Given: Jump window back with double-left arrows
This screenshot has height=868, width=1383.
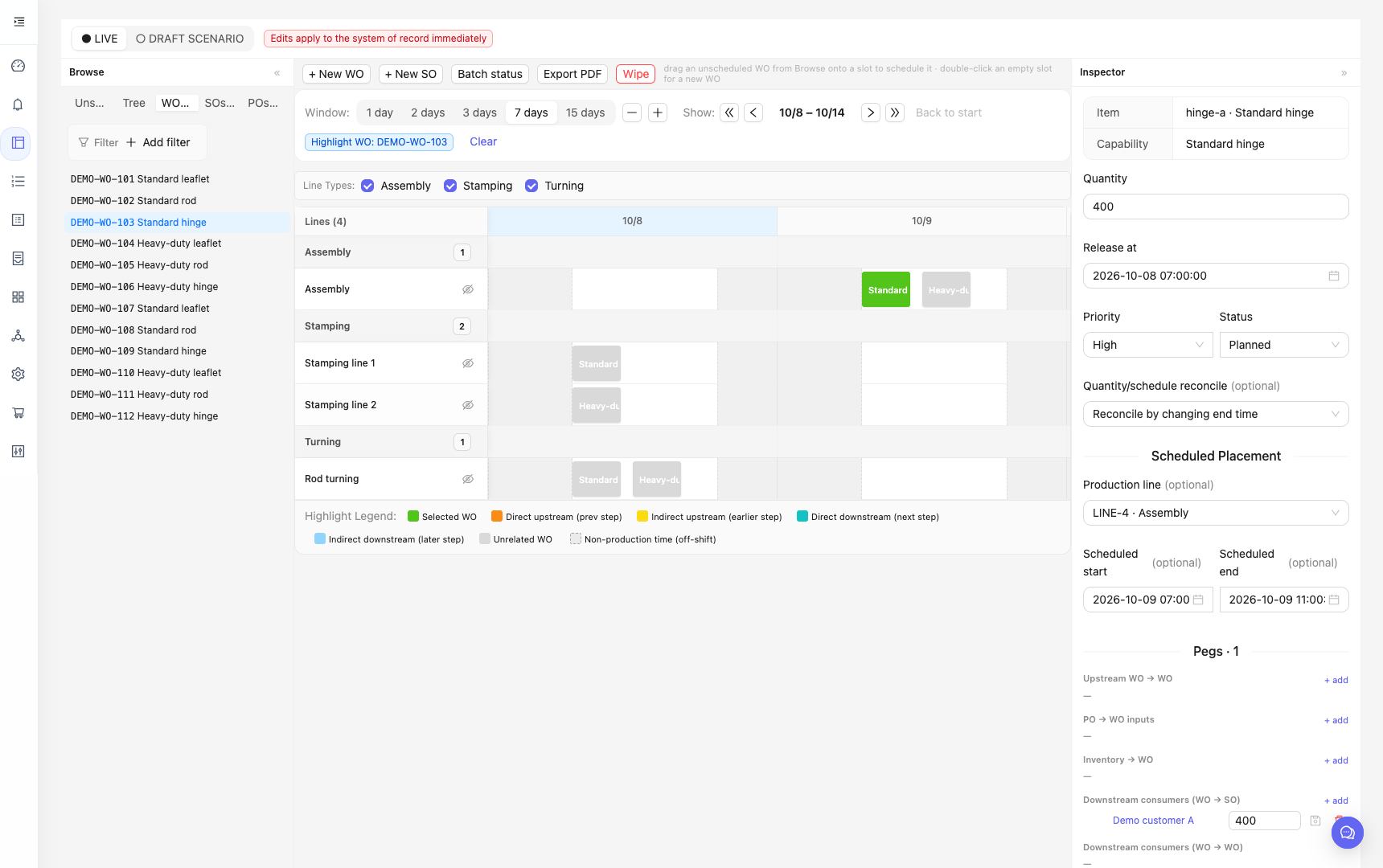Looking at the screenshot, I should point(729,113).
